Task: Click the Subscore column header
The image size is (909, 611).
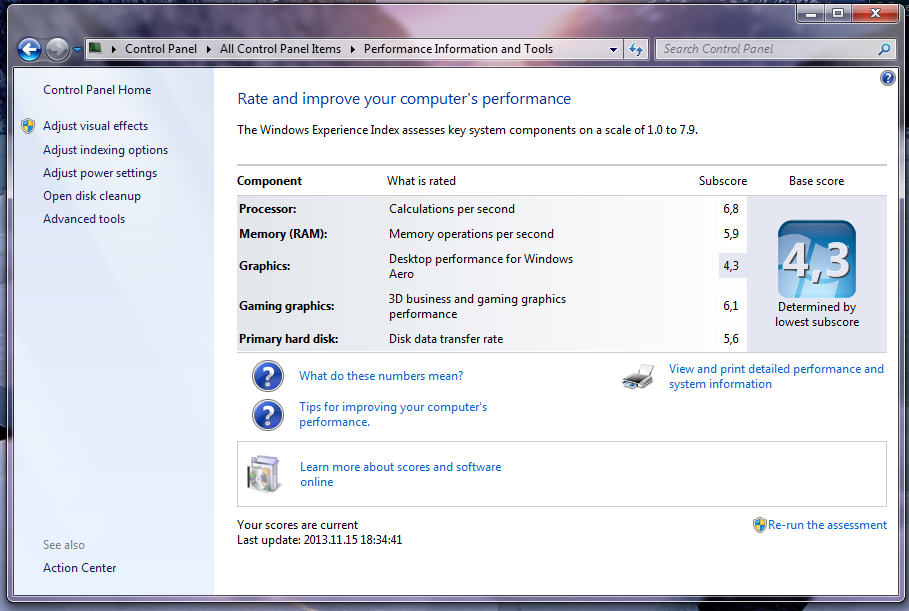Action: [x=723, y=181]
